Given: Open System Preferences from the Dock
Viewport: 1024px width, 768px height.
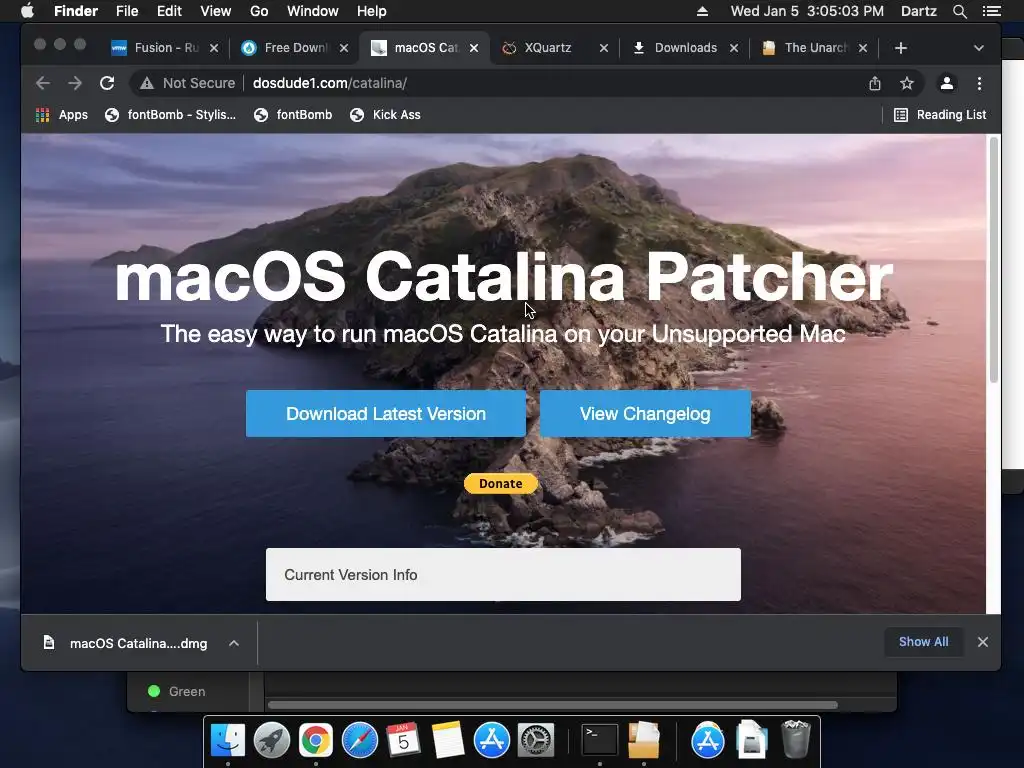Looking at the screenshot, I should point(536,741).
